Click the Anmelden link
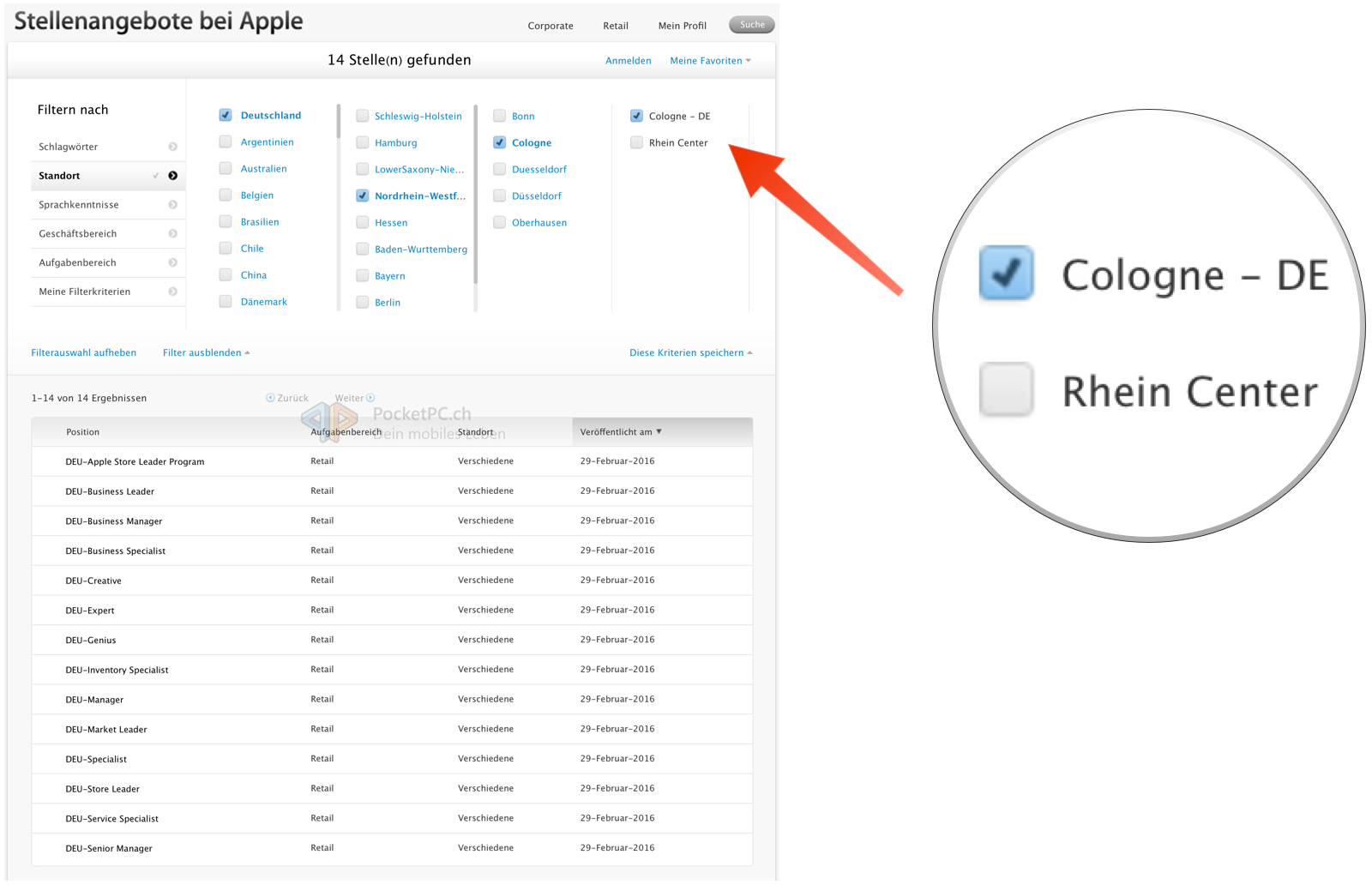Viewport: 1372px width, 885px height. coord(629,61)
